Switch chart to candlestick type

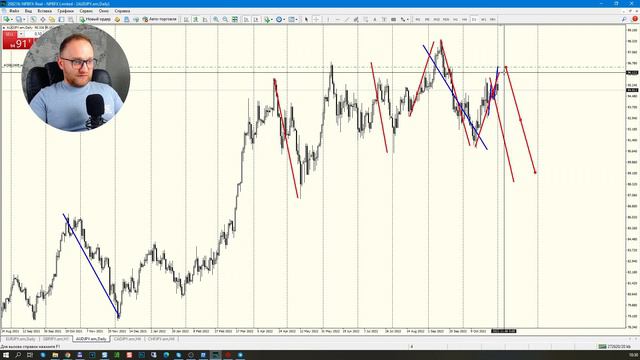(x=196, y=19)
